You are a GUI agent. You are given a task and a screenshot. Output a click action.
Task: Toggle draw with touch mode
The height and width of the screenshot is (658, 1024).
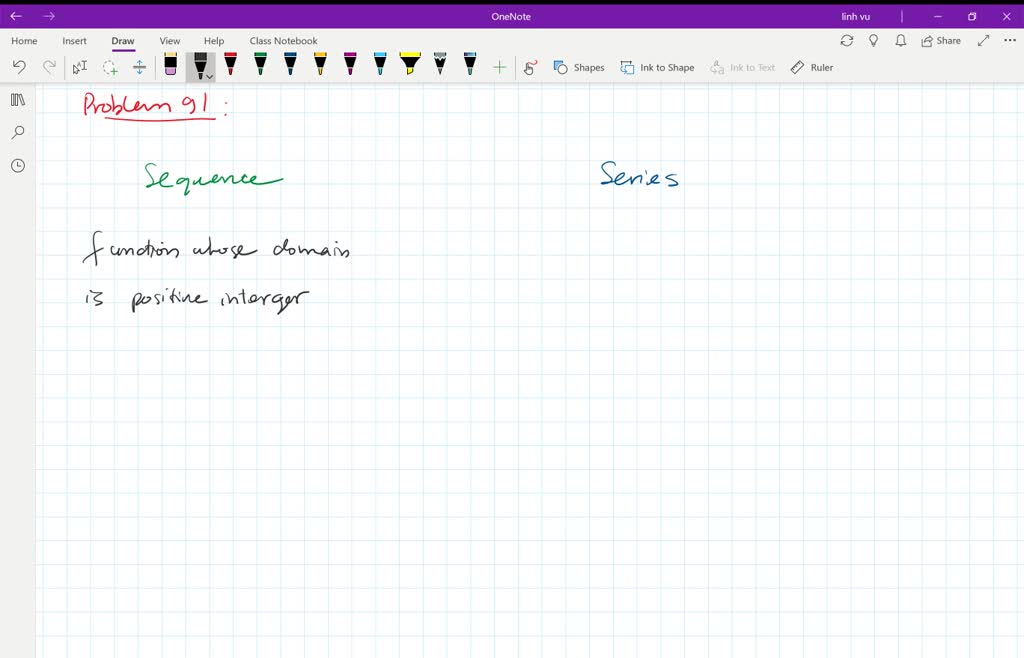(530, 67)
